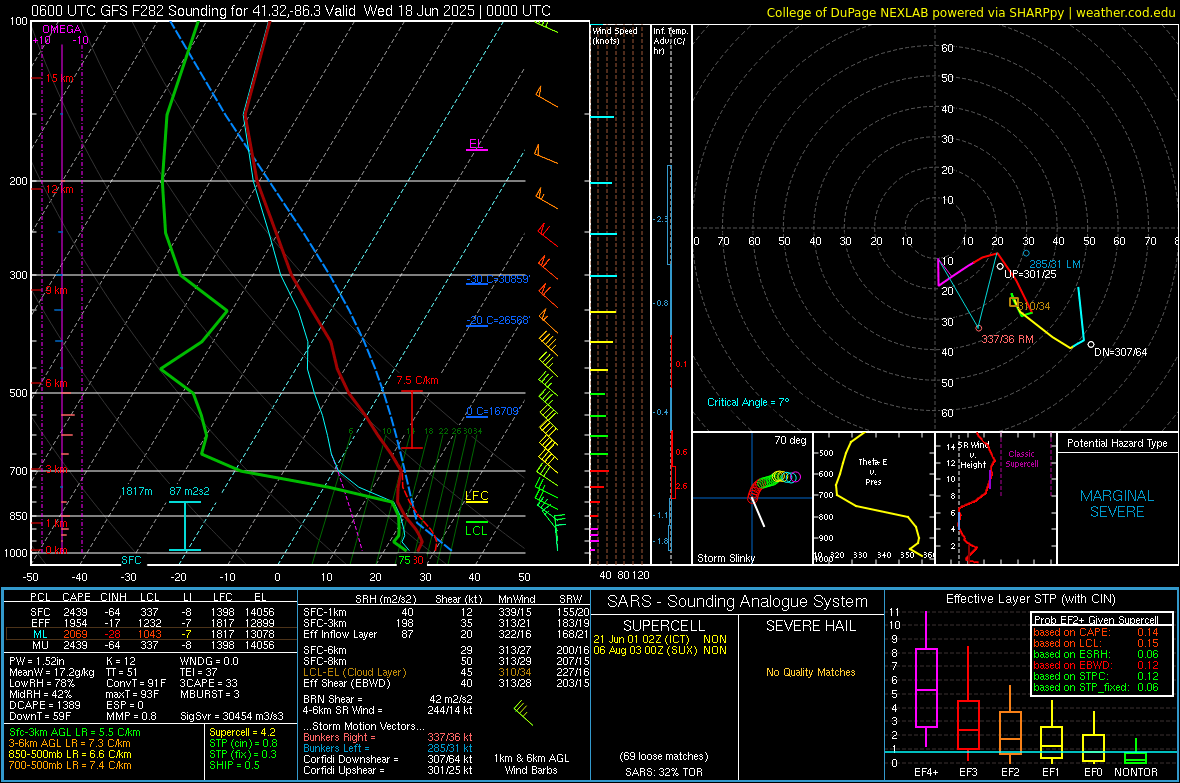Select the magenta Classic Supercell label
Viewport: 1180px width, 783px height.
pyautogui.click(x=1022, y=459)
